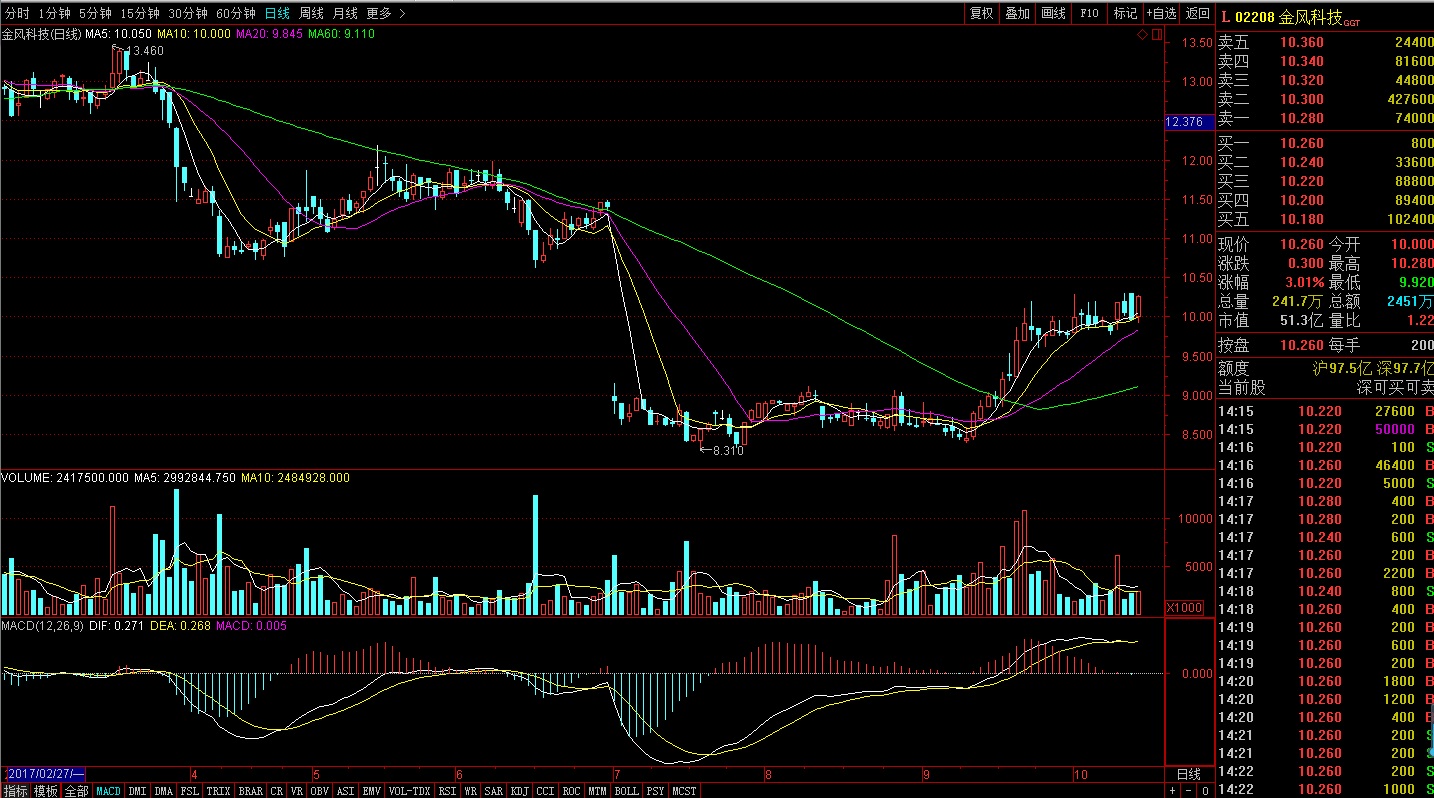Choose the SAR indicator tab
The width and height of the screenshot is (1434, 798).
coord(493,791)
